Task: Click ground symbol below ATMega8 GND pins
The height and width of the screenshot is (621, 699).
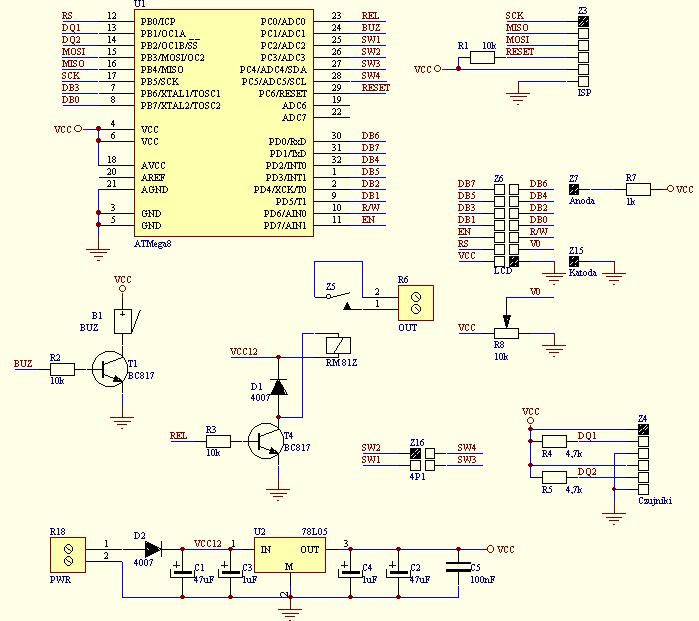Action: point(98,254)
